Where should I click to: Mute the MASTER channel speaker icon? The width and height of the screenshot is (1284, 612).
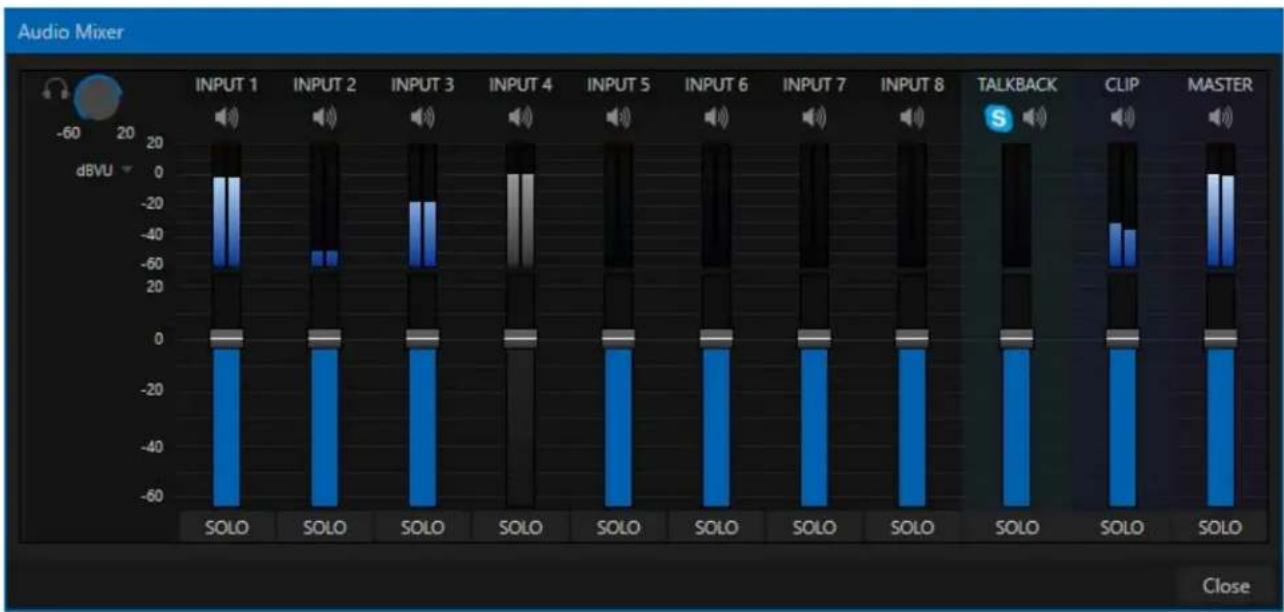[x=1220, y=118]
